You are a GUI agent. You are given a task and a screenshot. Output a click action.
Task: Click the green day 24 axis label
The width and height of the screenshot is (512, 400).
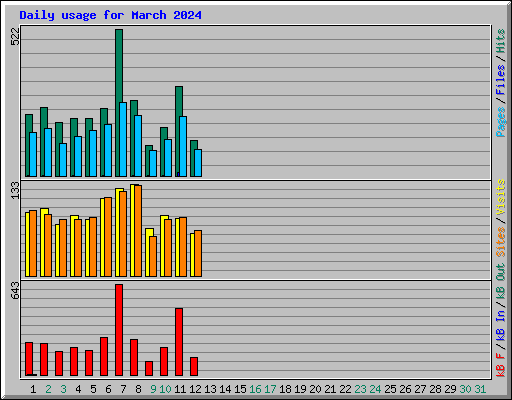tap(375, 389)
